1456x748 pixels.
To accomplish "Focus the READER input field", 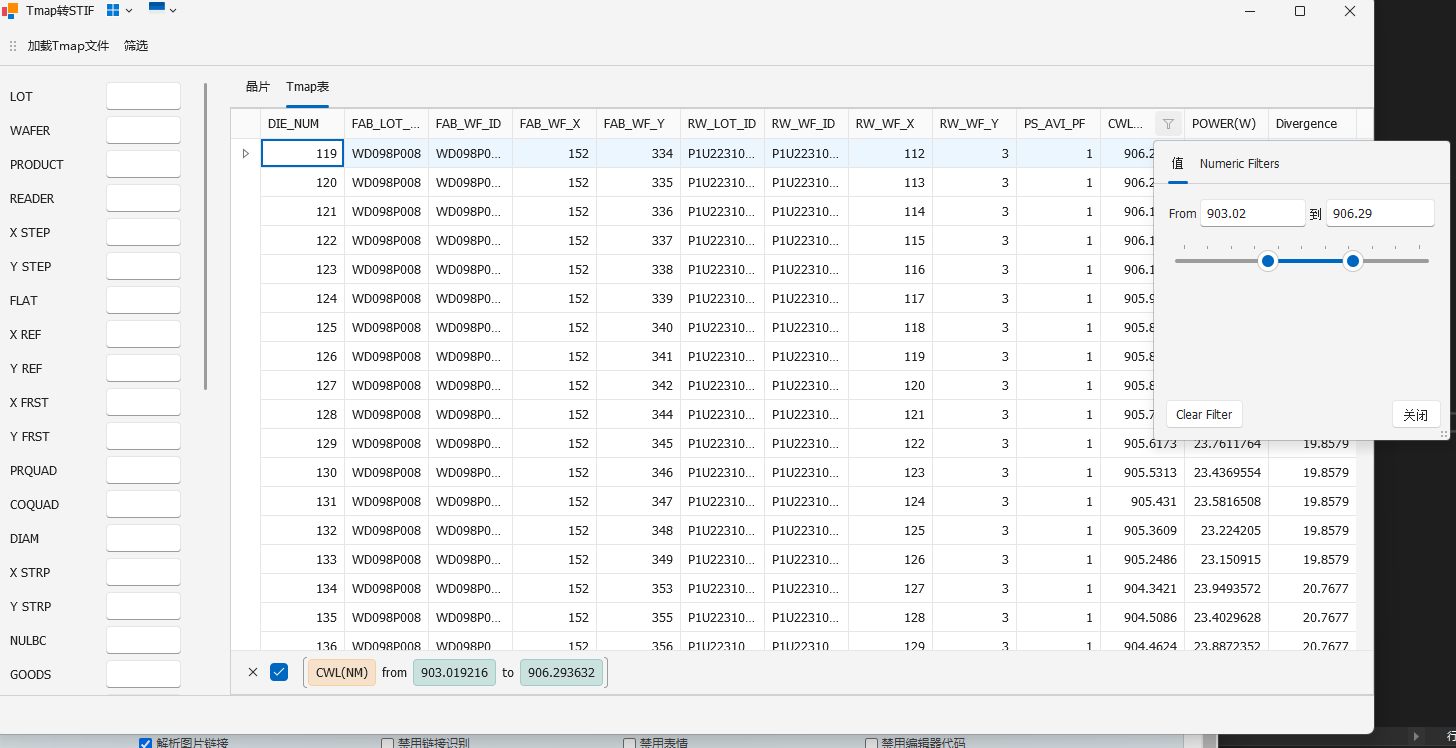I will tap(143, 198).
